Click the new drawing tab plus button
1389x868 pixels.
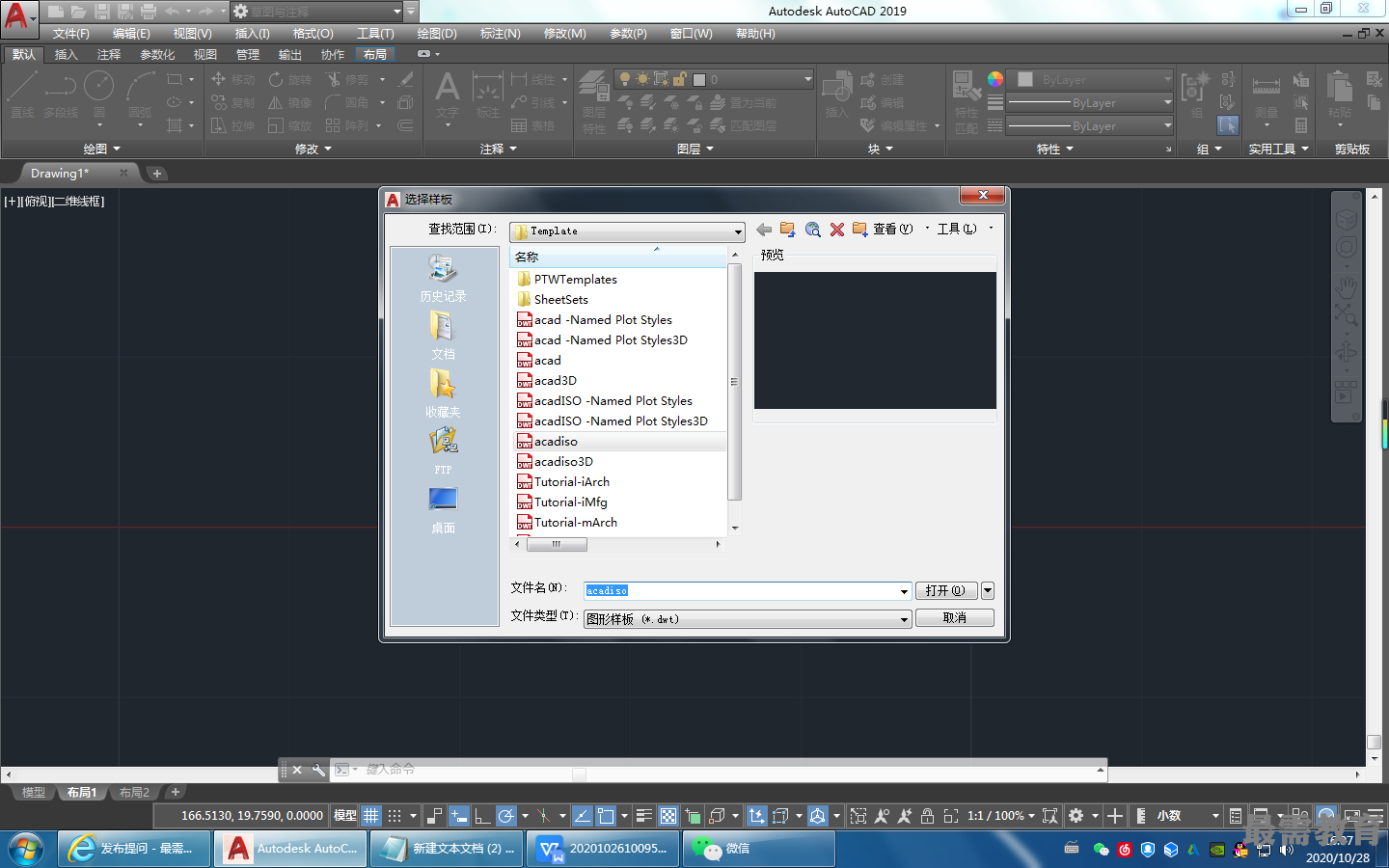click(x=156, y=174)
